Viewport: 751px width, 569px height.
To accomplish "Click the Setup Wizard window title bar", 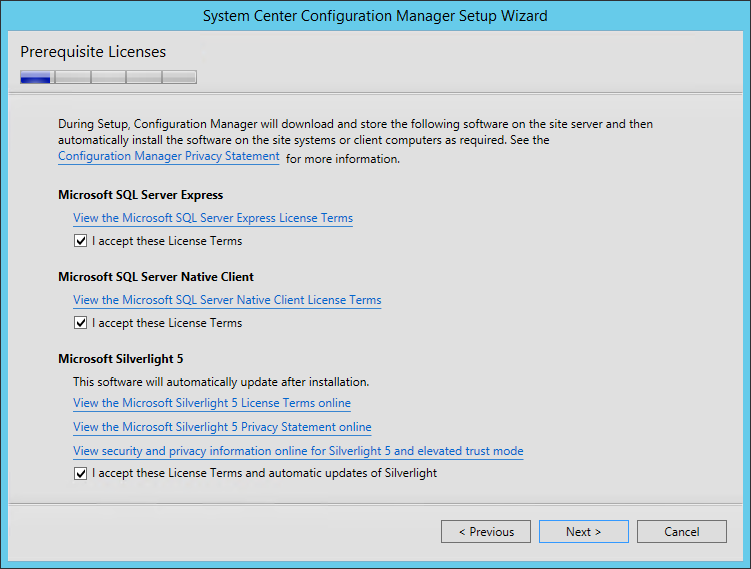I will 375,16.
